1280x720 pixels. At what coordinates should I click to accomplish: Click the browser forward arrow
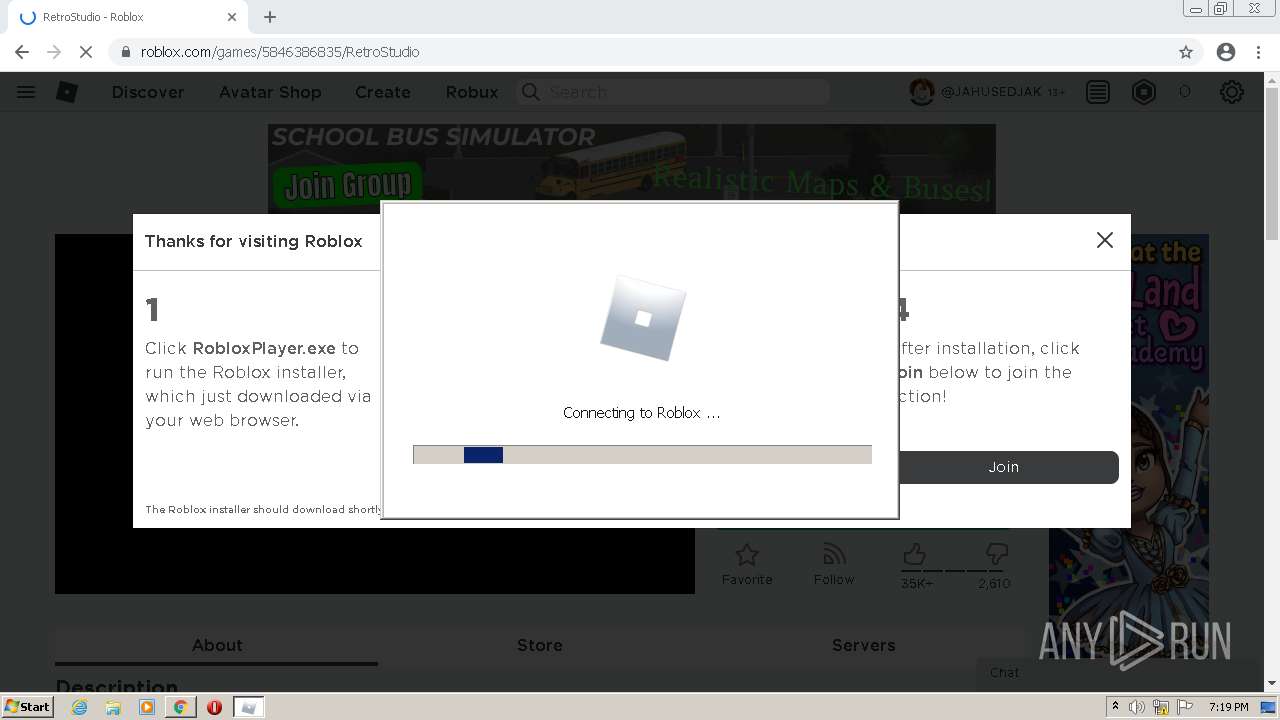[54, 52]
